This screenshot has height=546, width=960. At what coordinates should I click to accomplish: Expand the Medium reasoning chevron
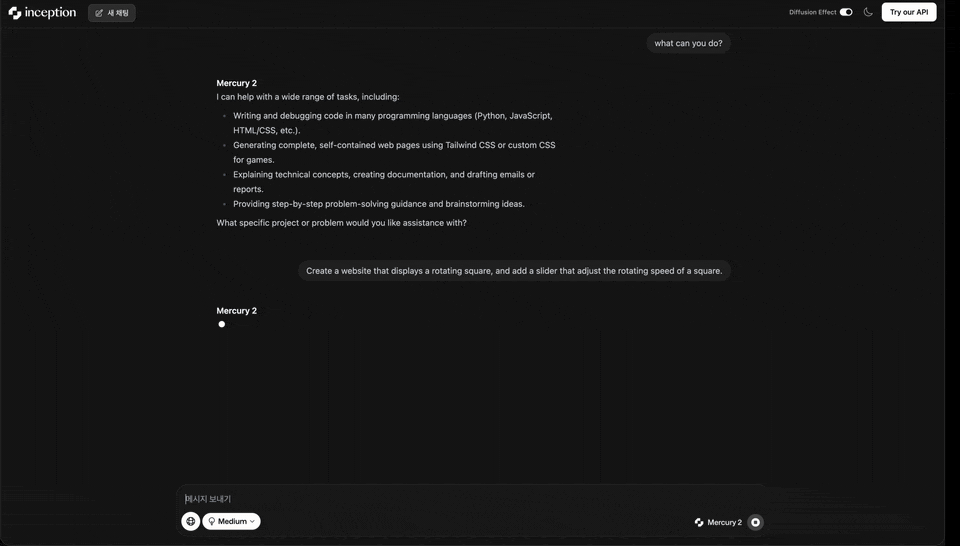[x=252, y=521]
